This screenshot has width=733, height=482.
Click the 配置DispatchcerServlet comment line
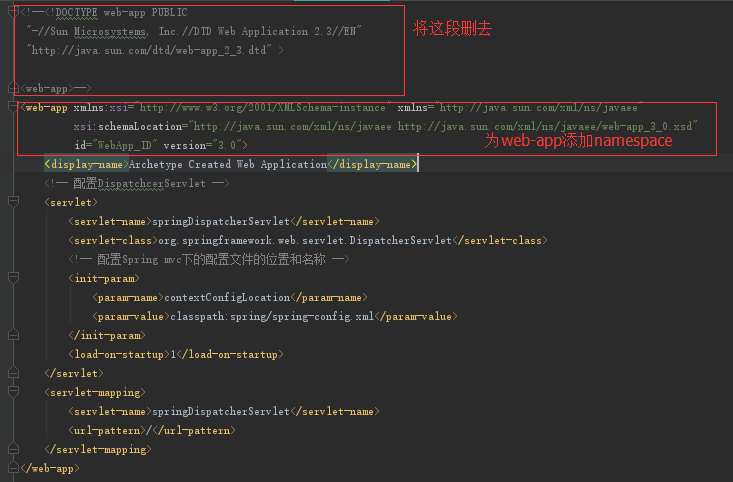click(x=137, y=183)
